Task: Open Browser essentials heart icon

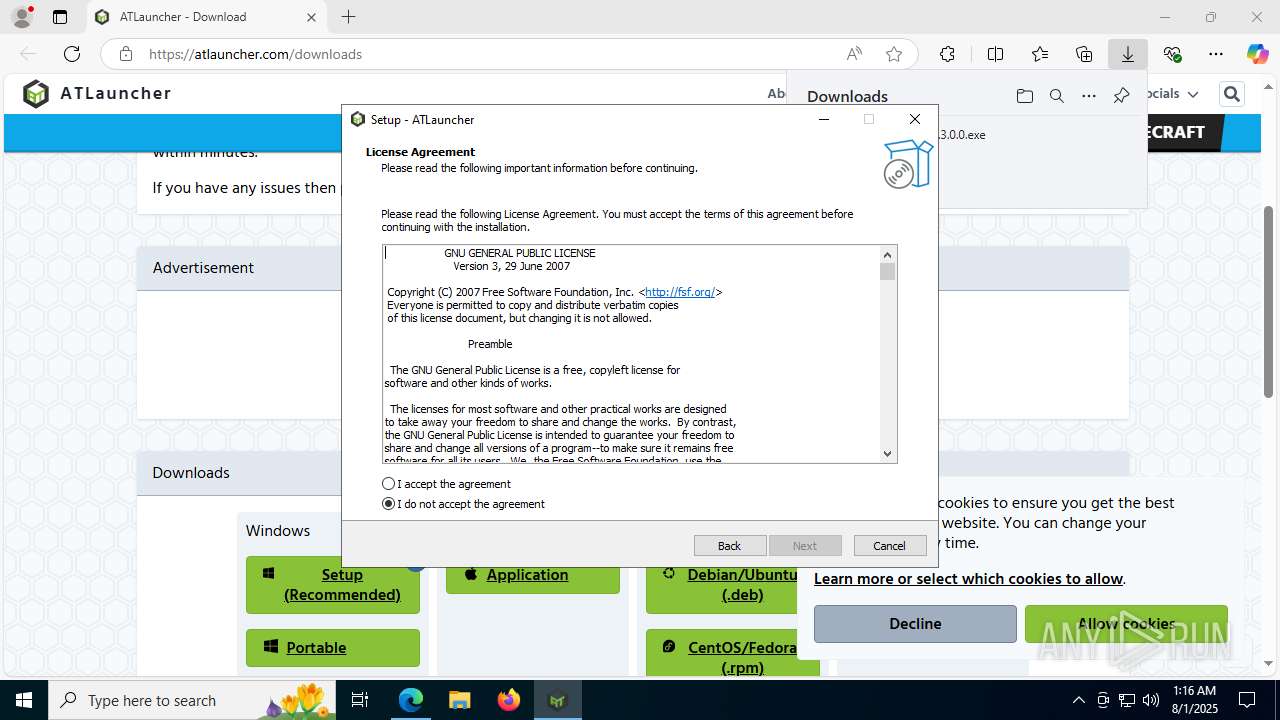Action: [1172, 54]
